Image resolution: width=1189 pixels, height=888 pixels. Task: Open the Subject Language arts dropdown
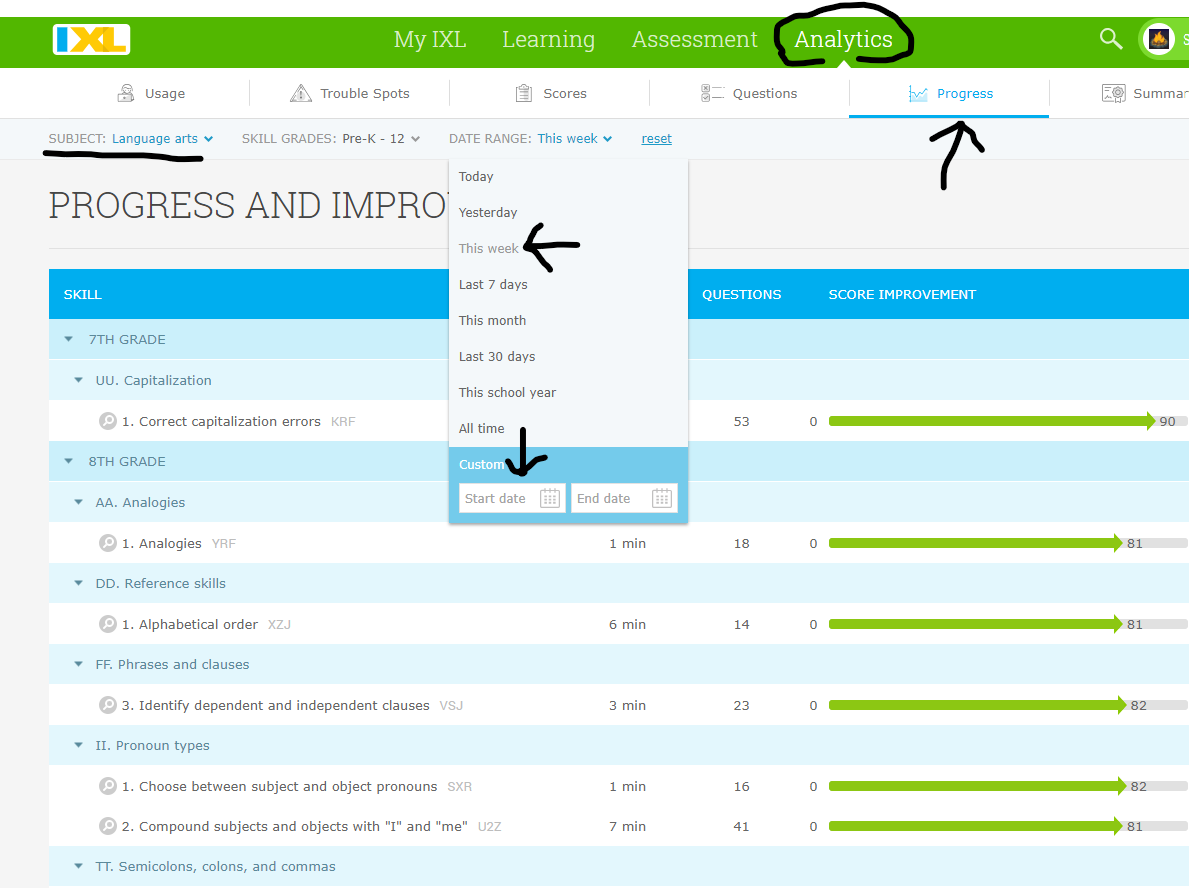(162, 139)
